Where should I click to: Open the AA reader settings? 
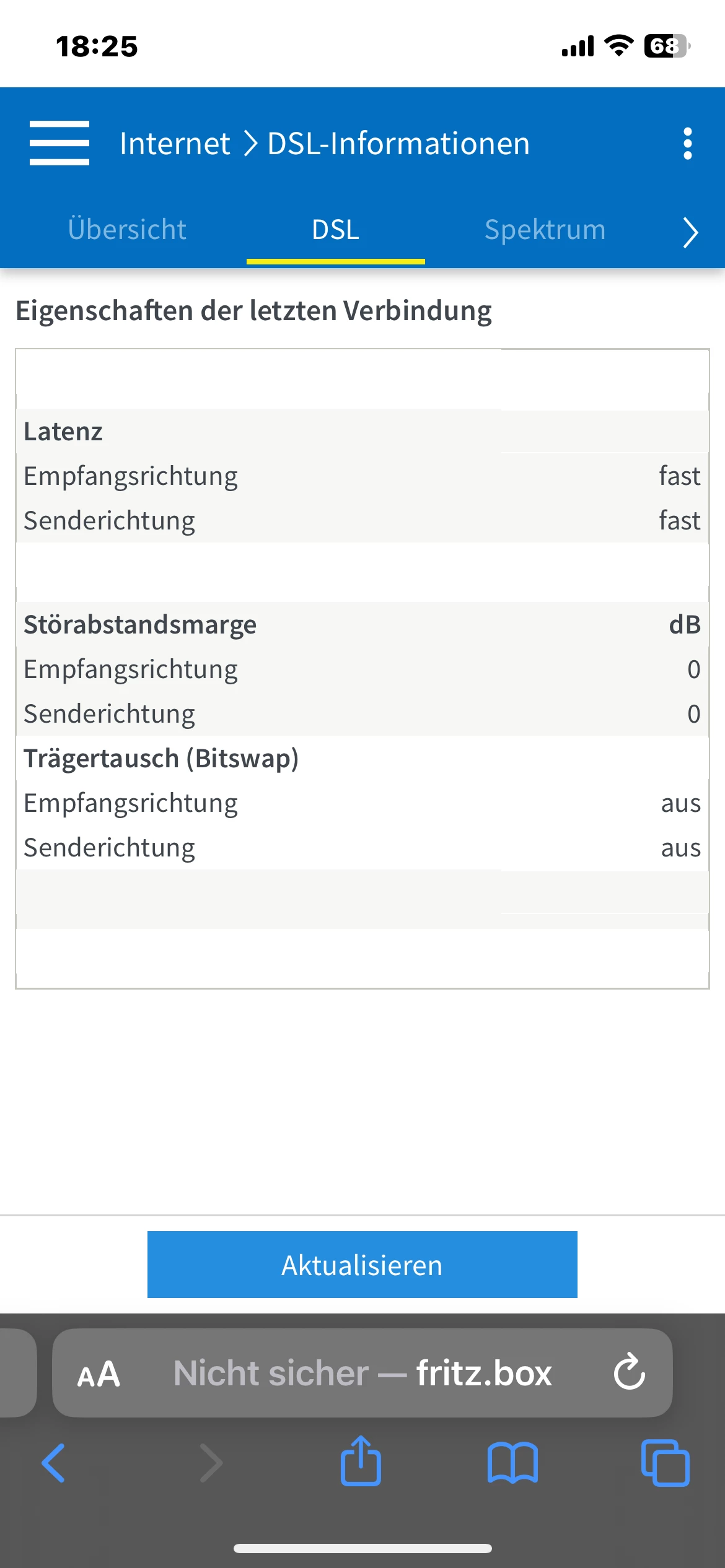tap(99, 1374)
